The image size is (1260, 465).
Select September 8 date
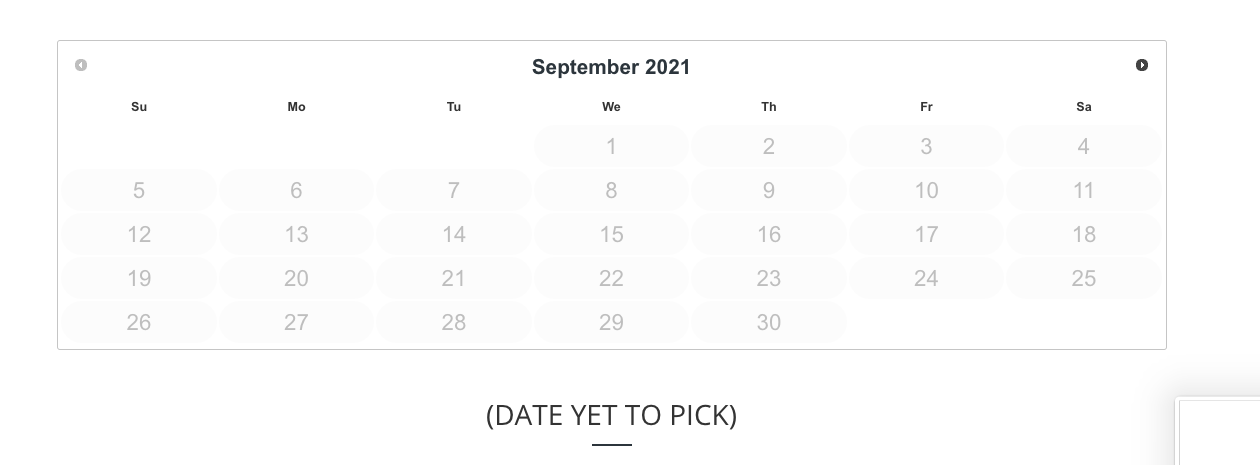pos(611,191)
